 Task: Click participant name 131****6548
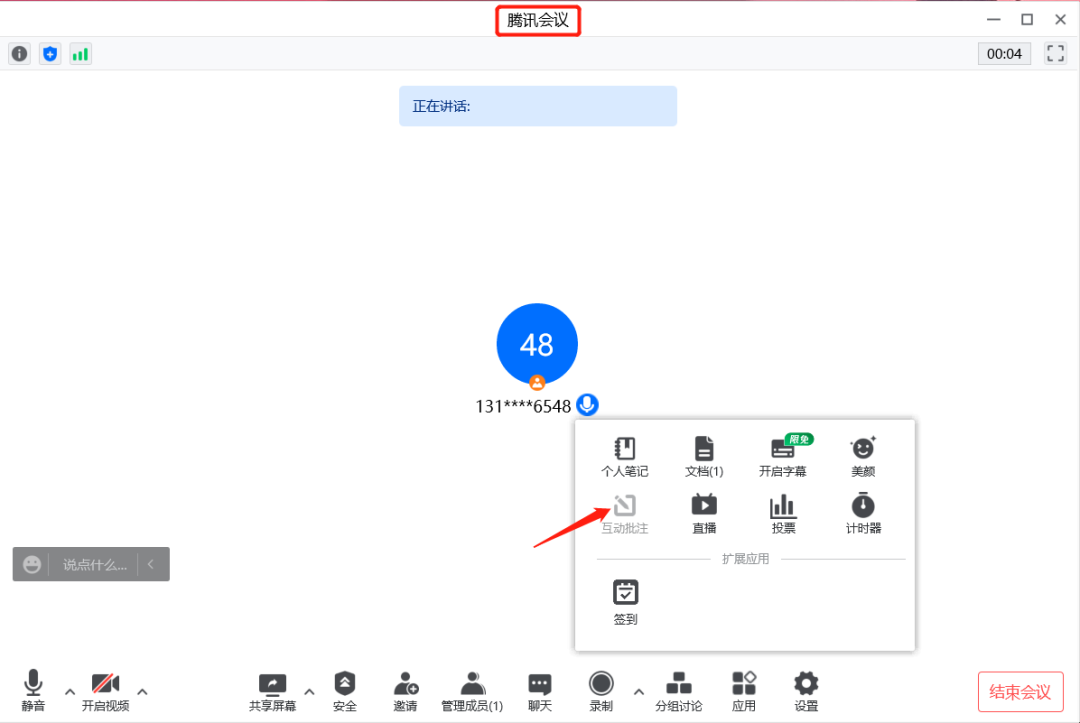click(523, 406)
